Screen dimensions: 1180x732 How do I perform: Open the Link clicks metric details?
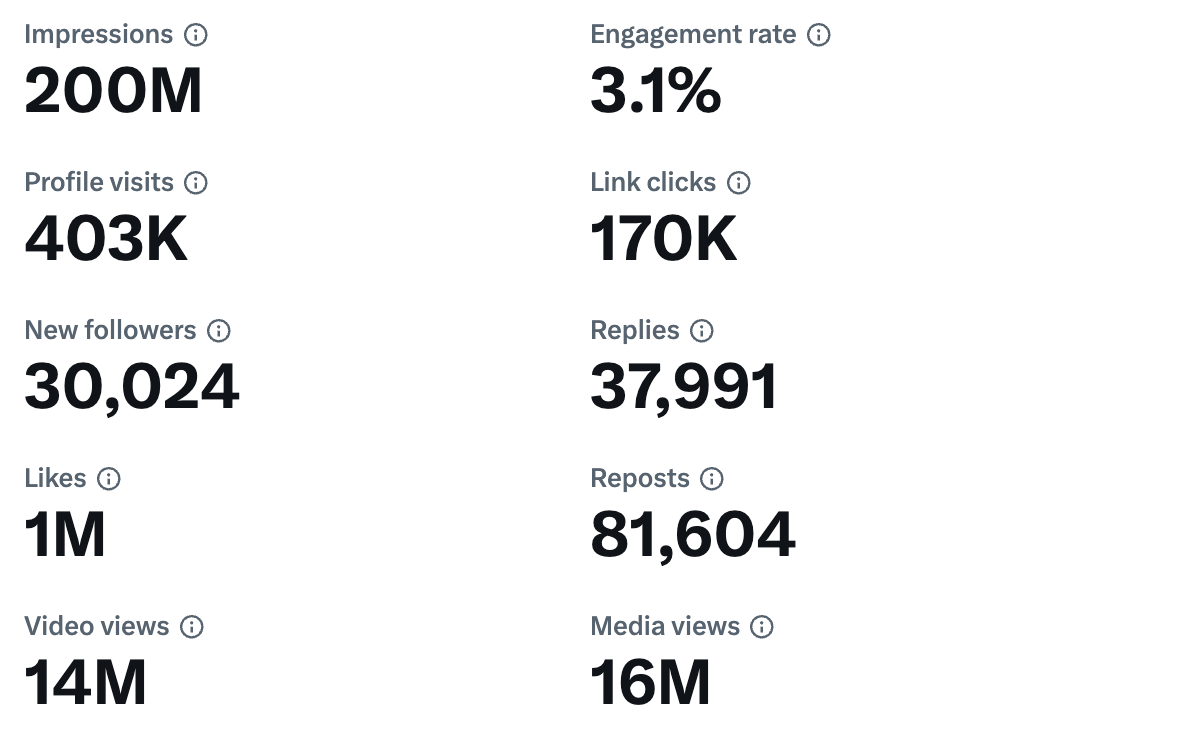664,238
